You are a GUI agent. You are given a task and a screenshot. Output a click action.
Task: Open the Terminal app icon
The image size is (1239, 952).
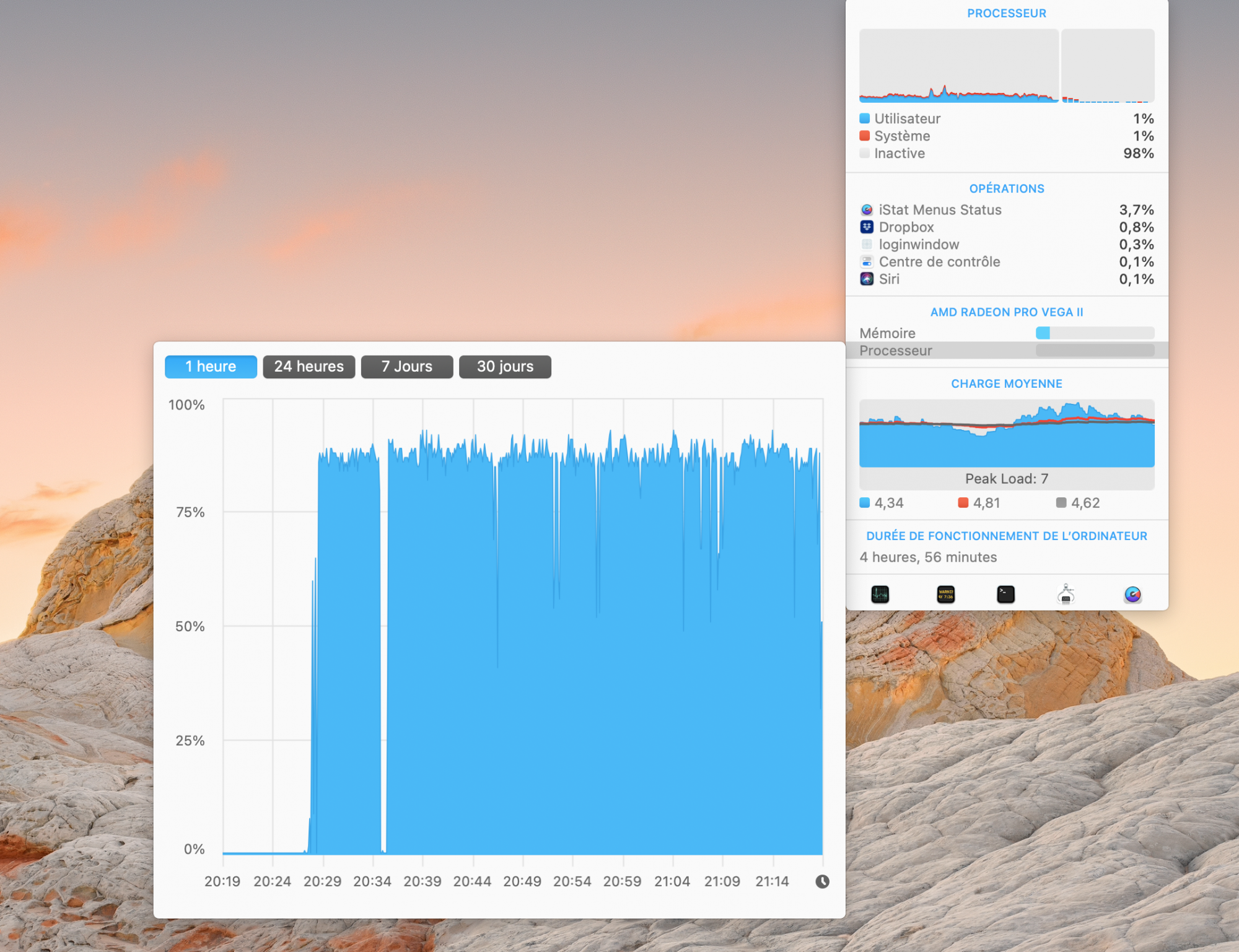pos(1005,595)
